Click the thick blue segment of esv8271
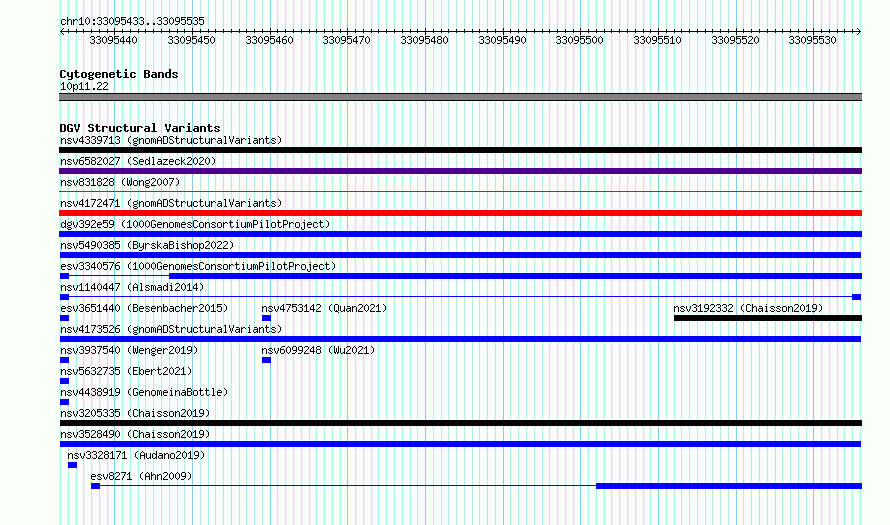890x525 pixels. (729, 486)
